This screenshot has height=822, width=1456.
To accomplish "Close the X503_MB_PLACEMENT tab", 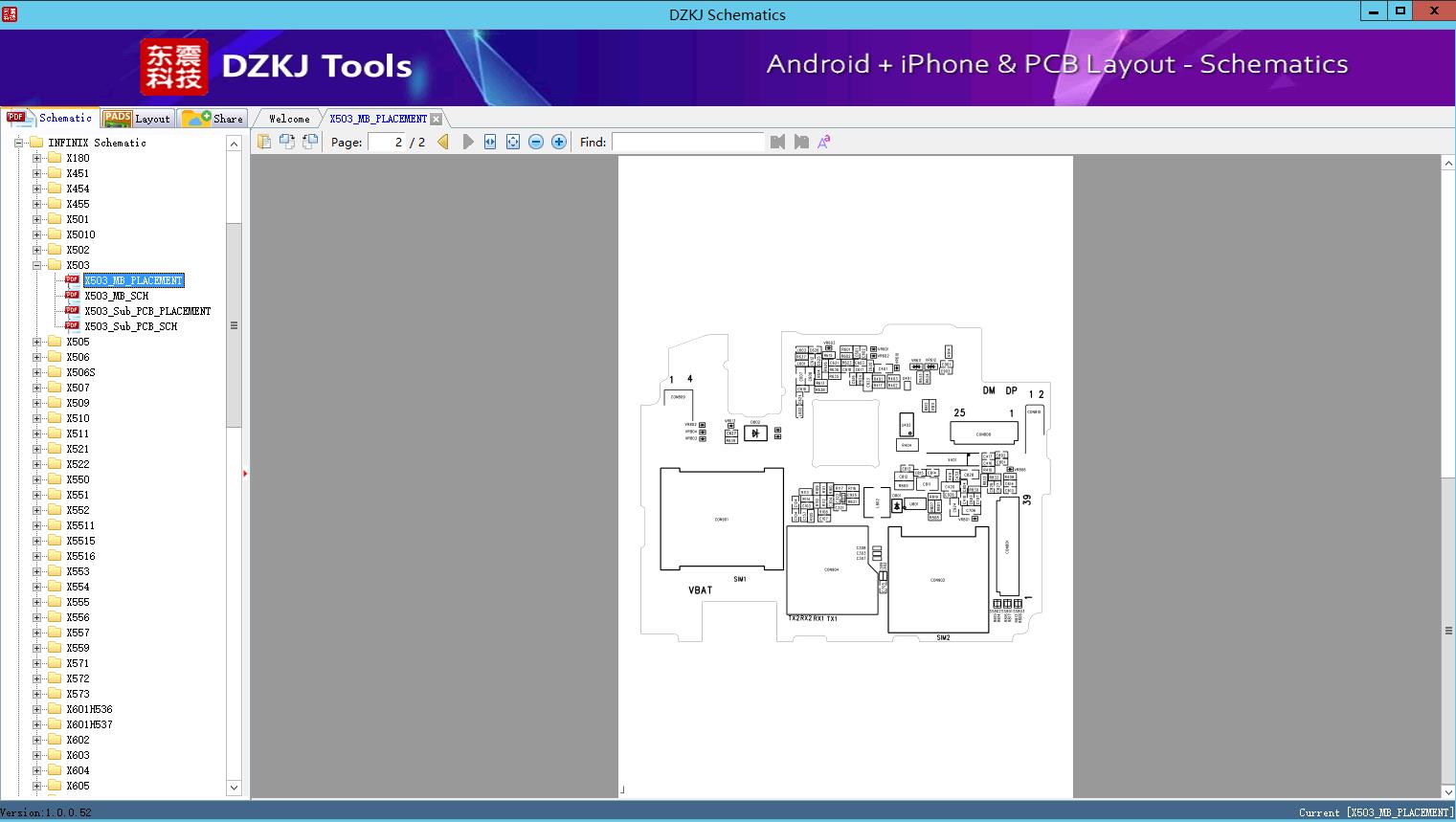I will tap(437, 119).
